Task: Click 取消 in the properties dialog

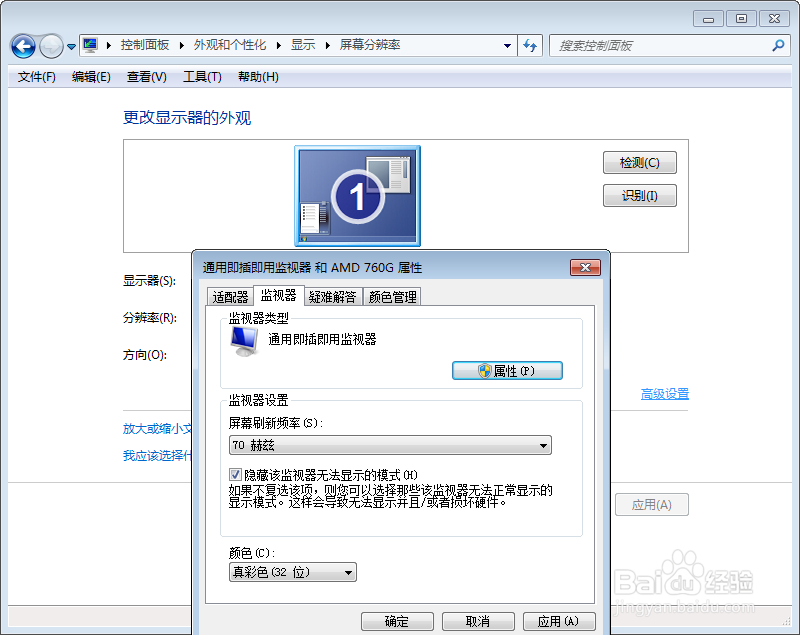Action: (478, 621)
